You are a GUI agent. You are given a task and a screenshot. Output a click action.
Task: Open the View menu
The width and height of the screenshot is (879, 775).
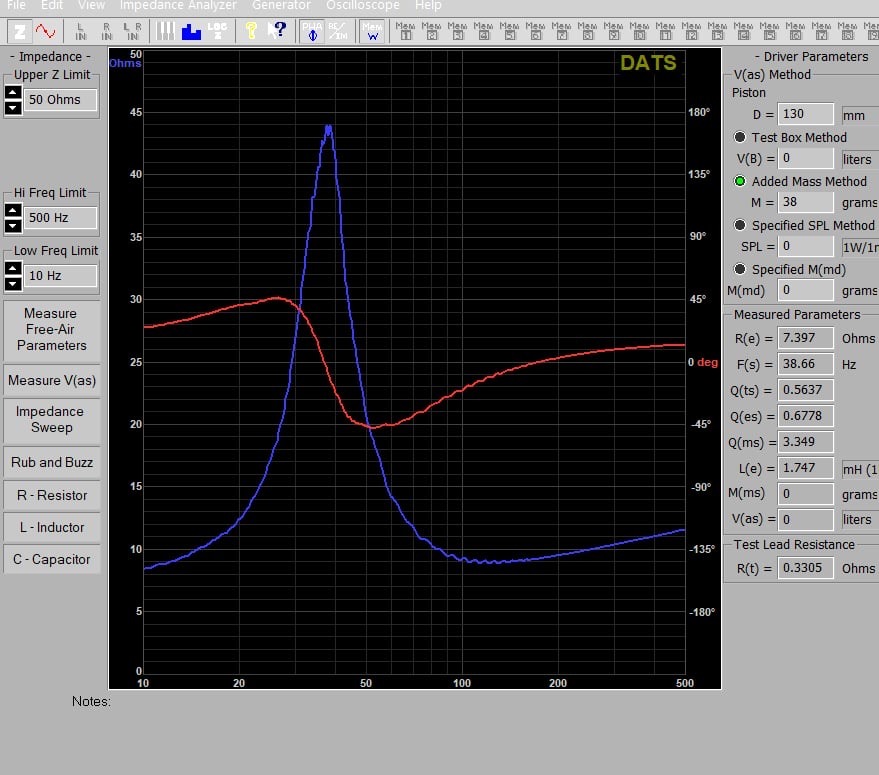click(91, 6)
